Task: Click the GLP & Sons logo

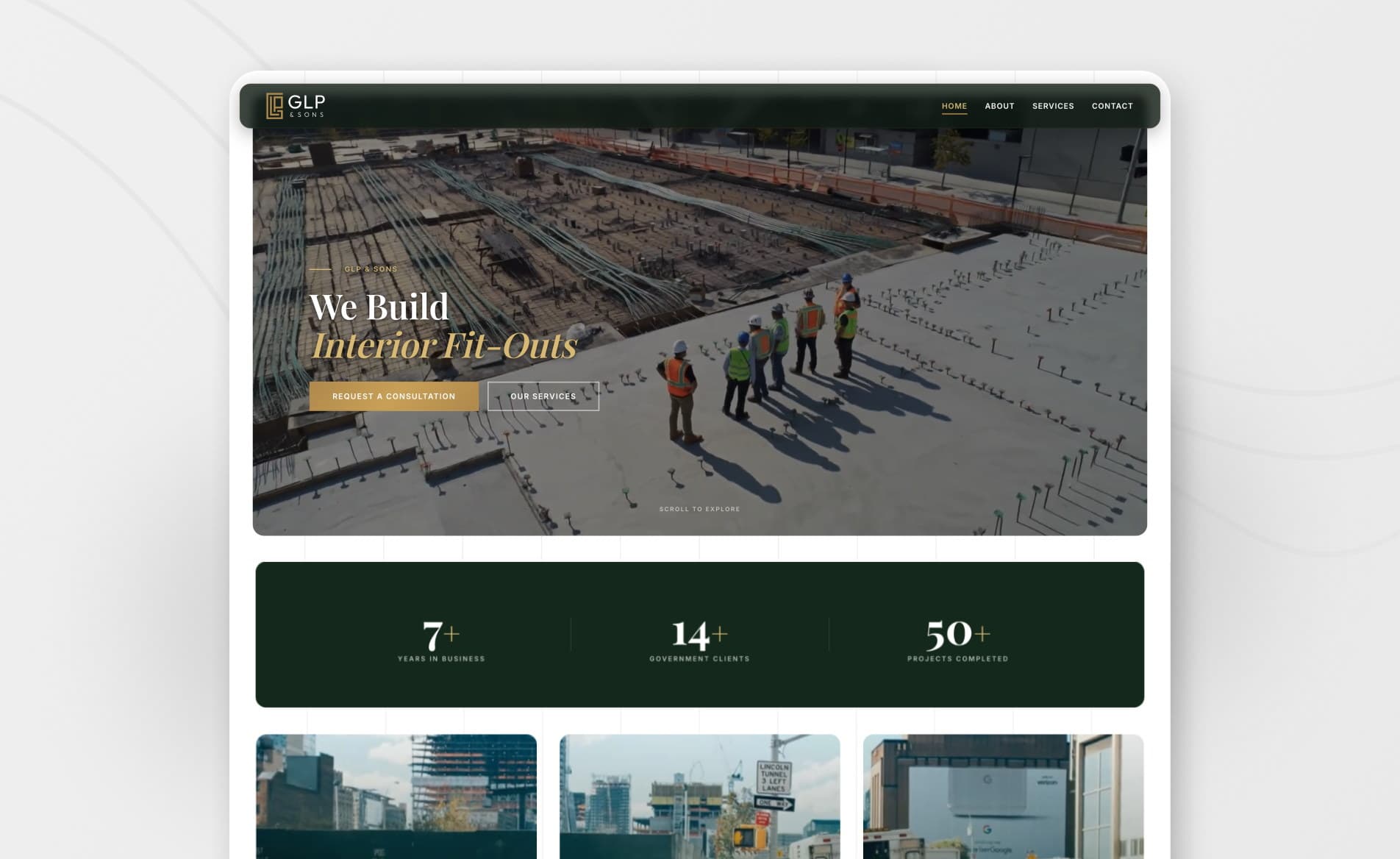Action: [x=296, y=106]
